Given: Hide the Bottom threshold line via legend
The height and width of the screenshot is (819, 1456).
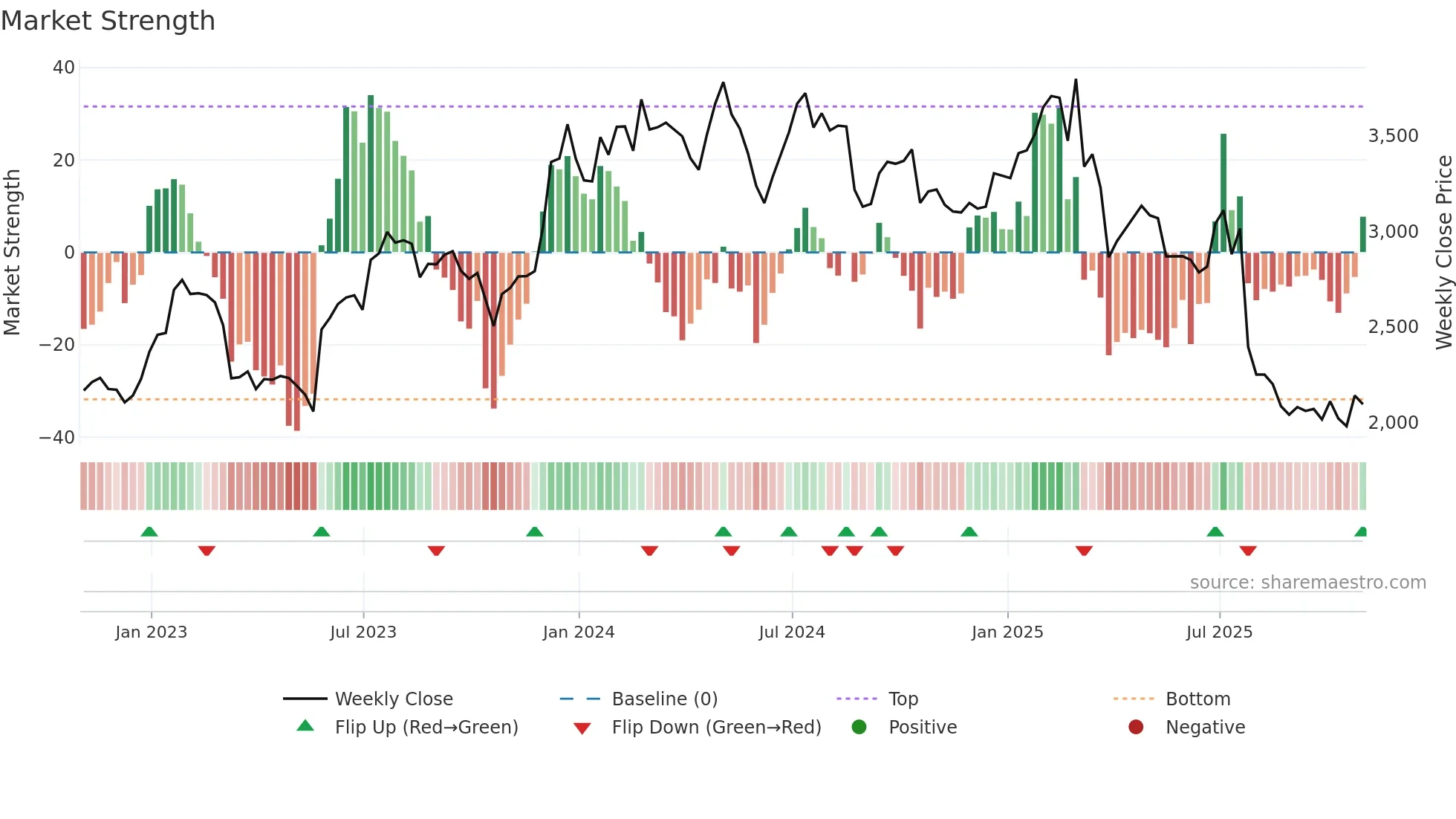Looking at the screenshot, I should pos(1197,699).
